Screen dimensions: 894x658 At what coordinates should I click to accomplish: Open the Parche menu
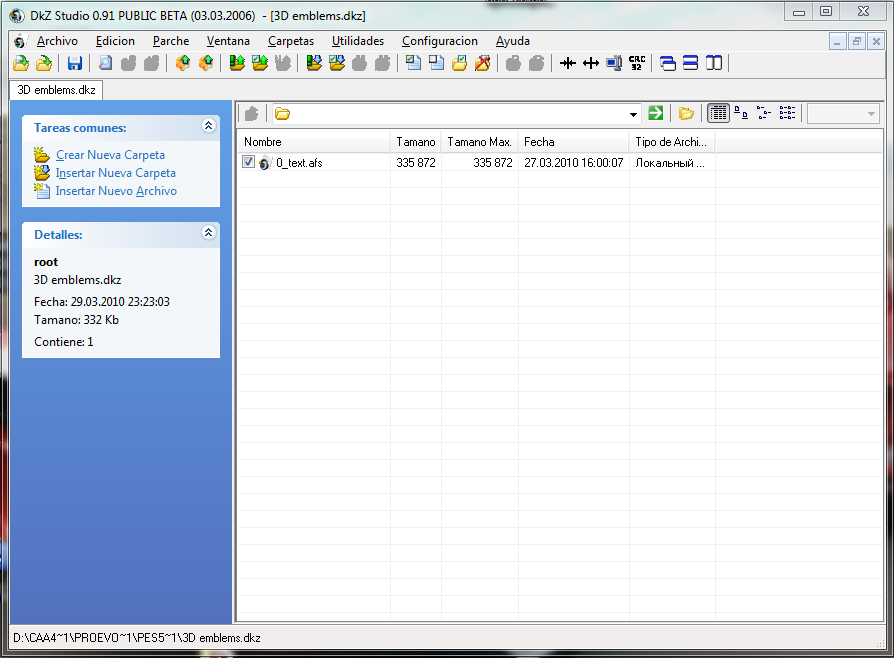tap(170, 41)
